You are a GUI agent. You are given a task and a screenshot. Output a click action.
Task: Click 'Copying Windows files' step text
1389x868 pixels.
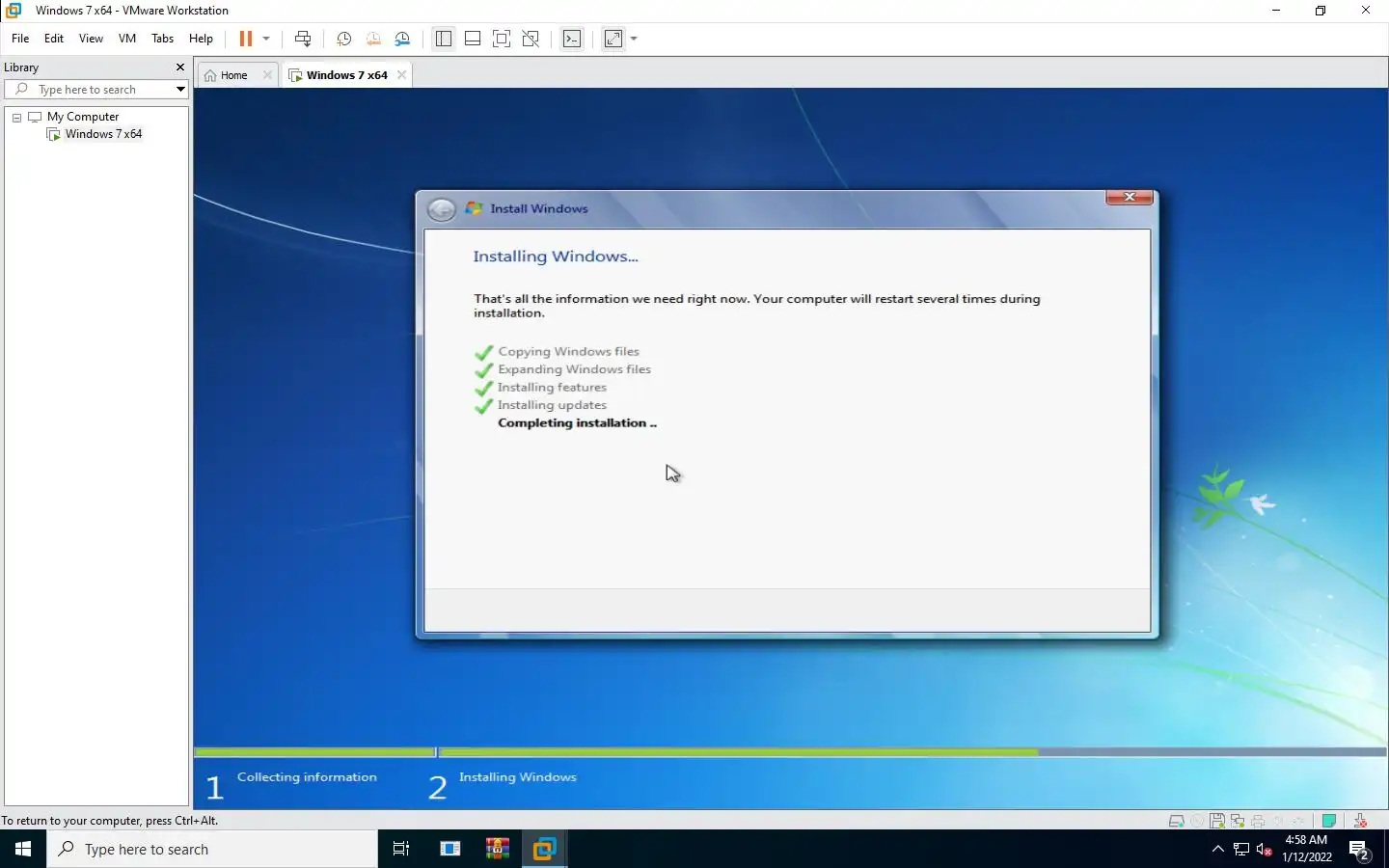tap(568, 352)
